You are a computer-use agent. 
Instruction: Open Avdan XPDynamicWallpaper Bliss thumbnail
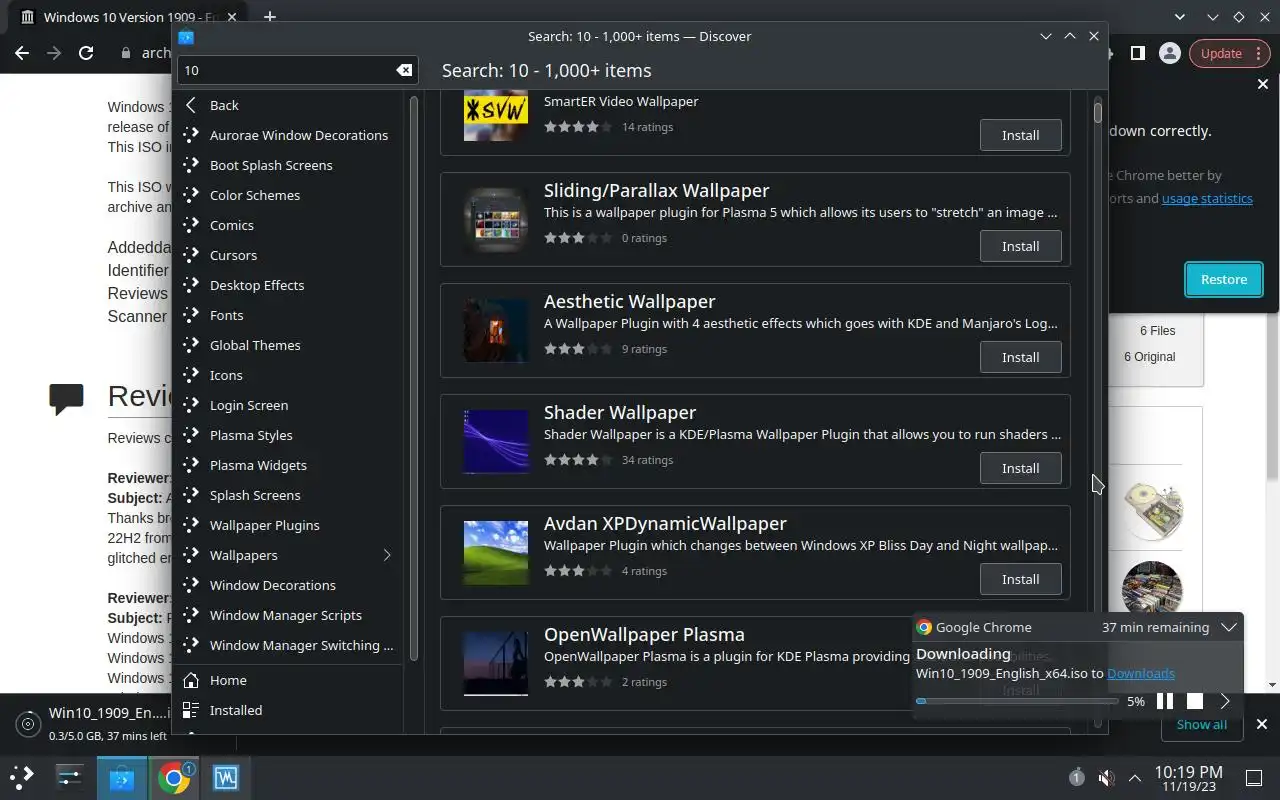coord(495,552)
